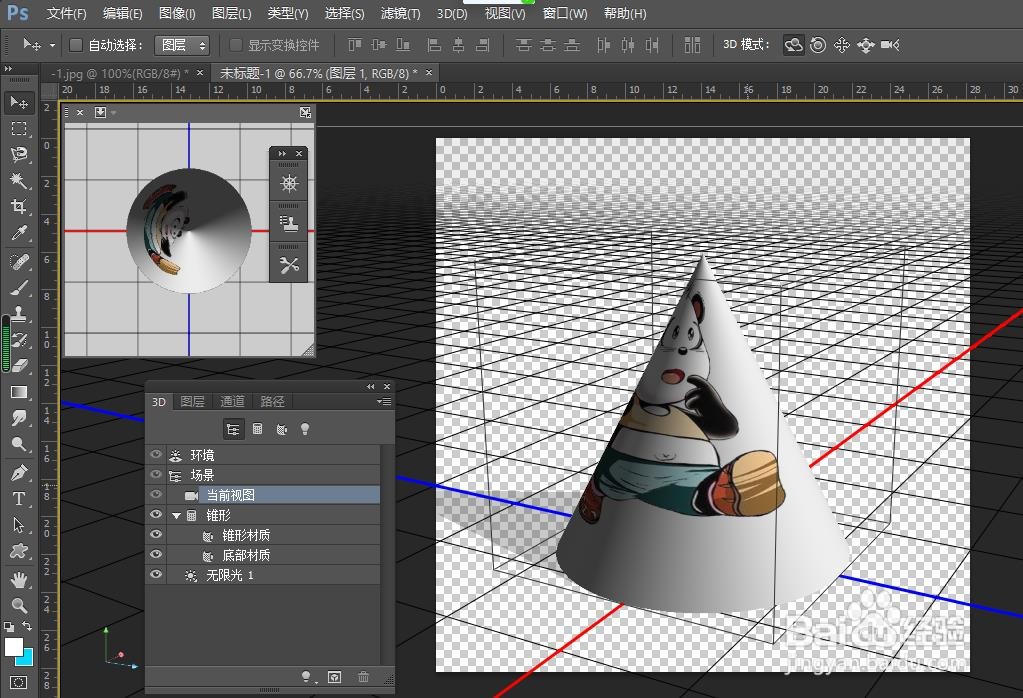Select the Gradient tool
The image size is (1023, 698).
(19, 391)
